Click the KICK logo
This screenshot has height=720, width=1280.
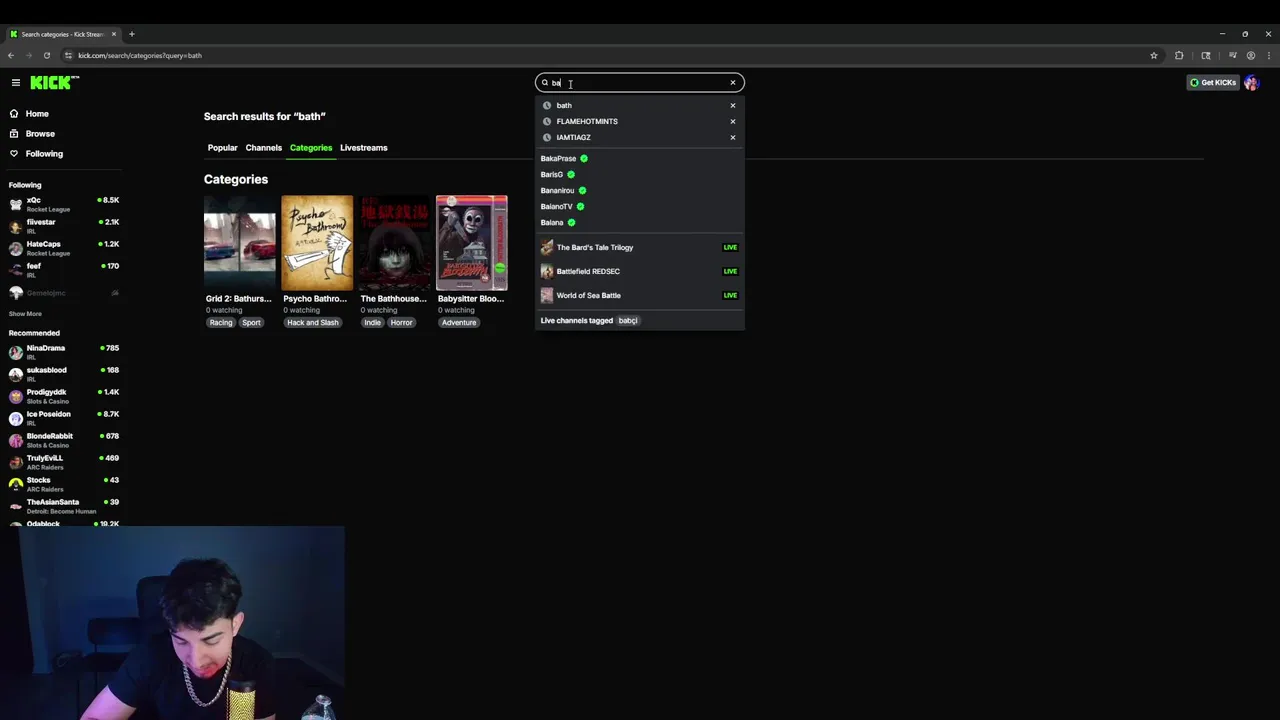click(x=54, y=83)
